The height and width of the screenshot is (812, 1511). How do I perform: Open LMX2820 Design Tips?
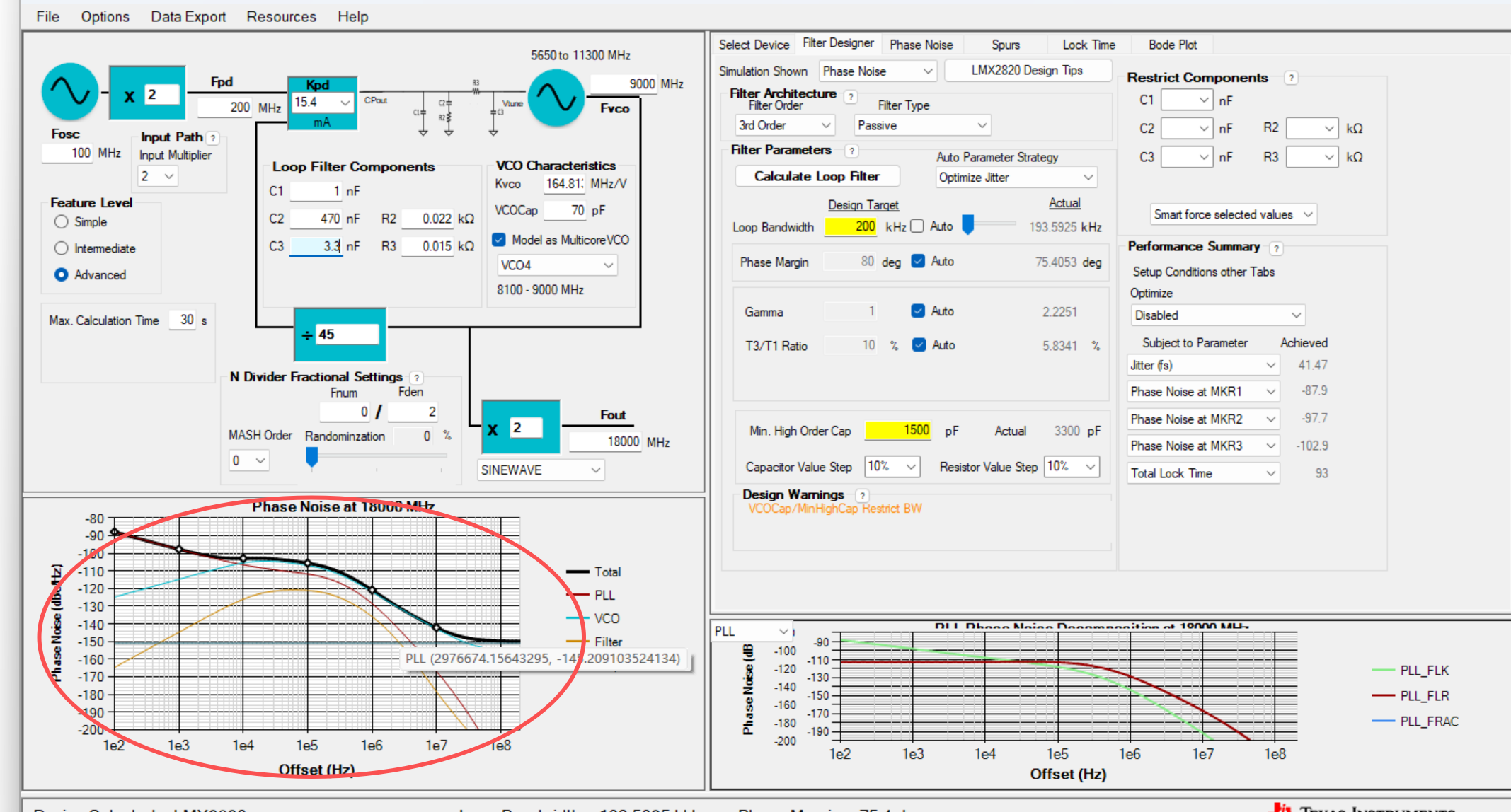1026,70
